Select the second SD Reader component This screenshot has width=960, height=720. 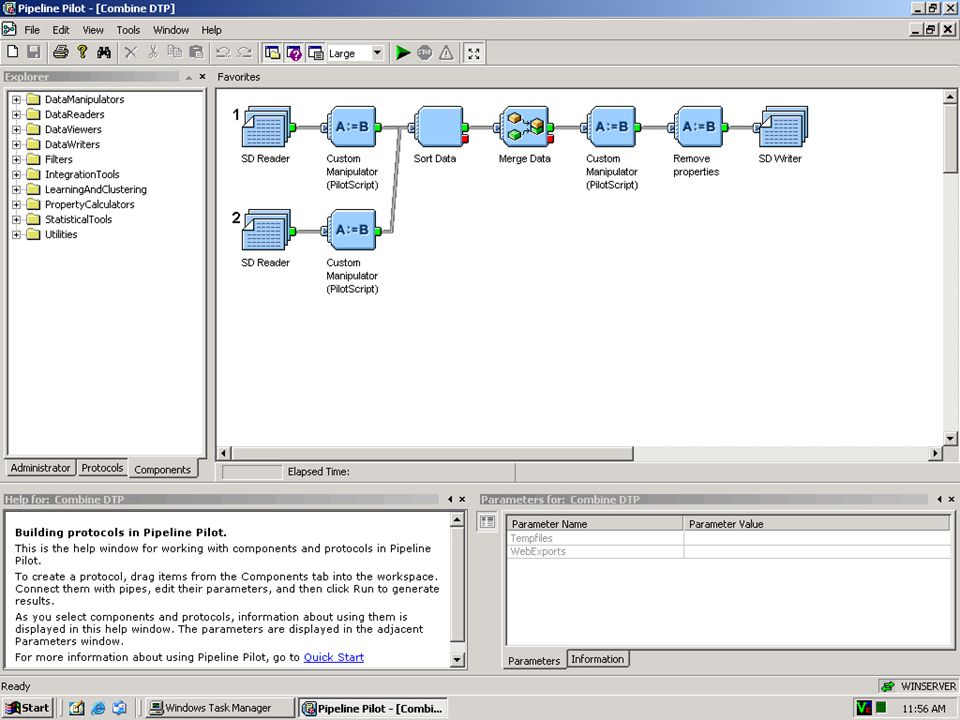[x=267, y=231]
